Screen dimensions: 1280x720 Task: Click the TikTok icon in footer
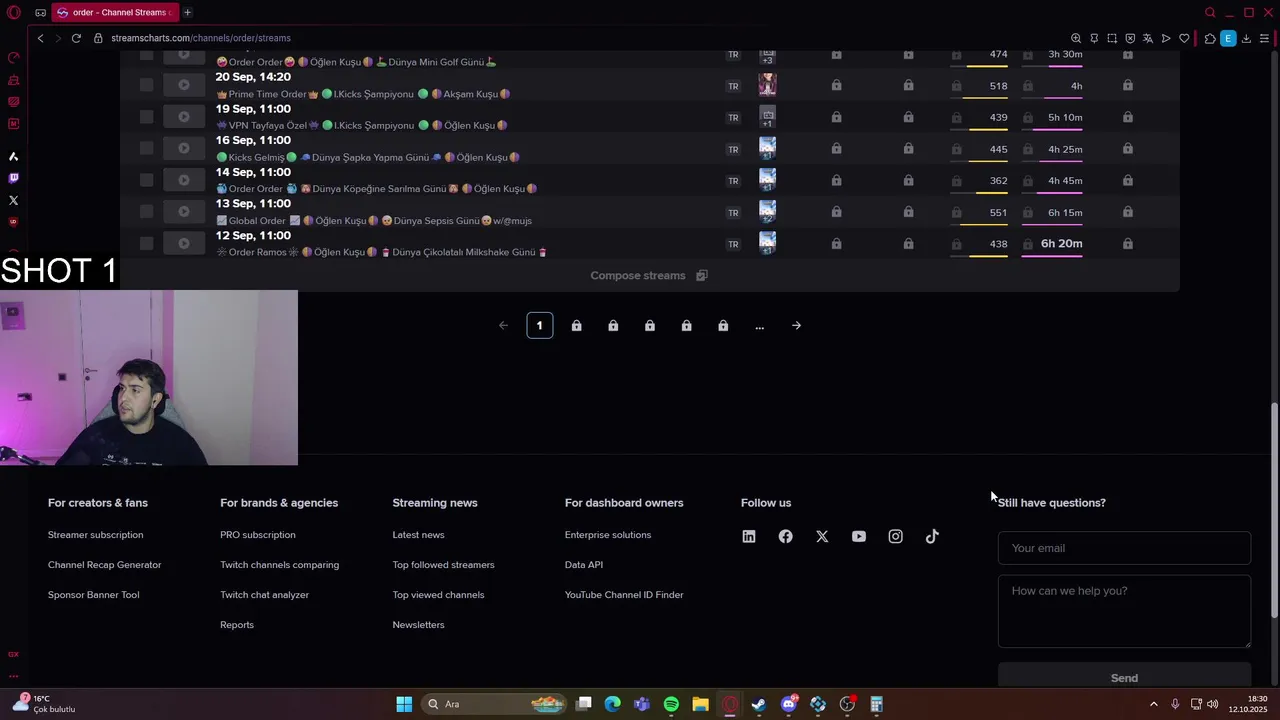(932, 536)
